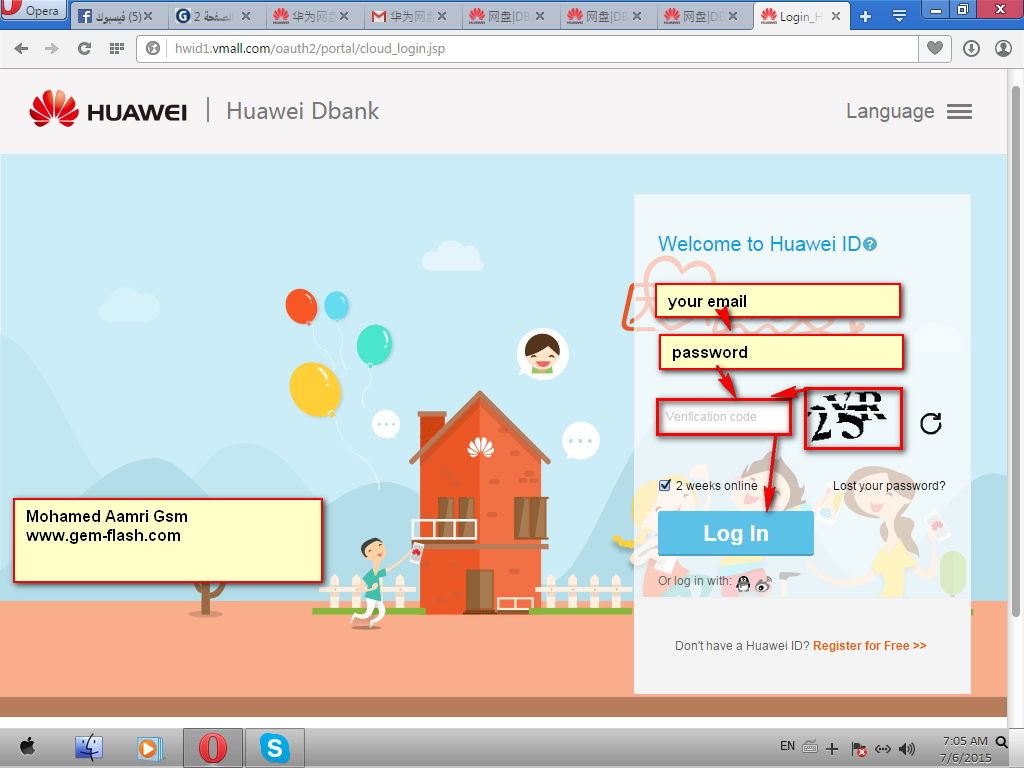Open the Language hamburger menu icon
The height and width of the screenshot is (768, 1024).
click(x=959, y=112)
